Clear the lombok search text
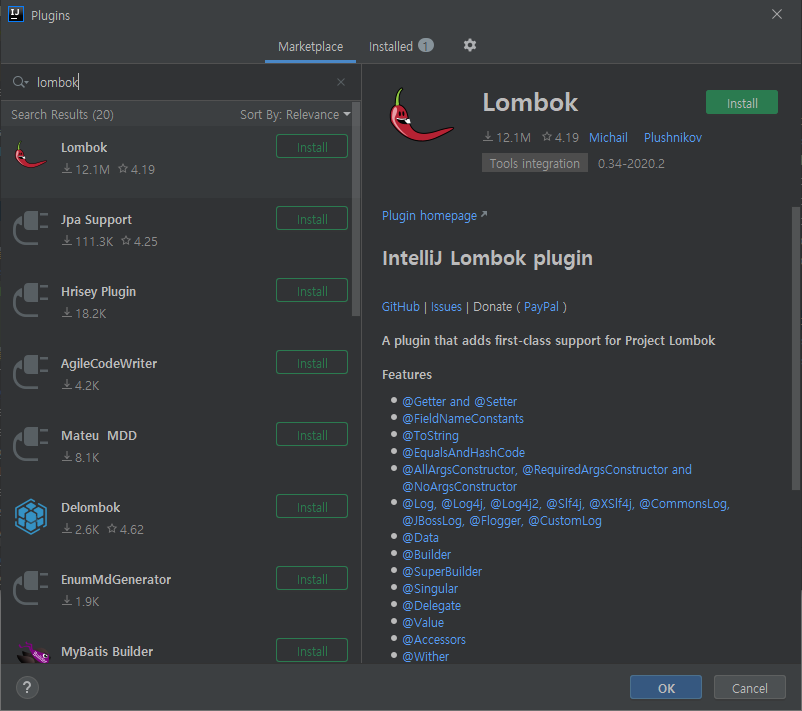802x711 pixels. (341, 82)
